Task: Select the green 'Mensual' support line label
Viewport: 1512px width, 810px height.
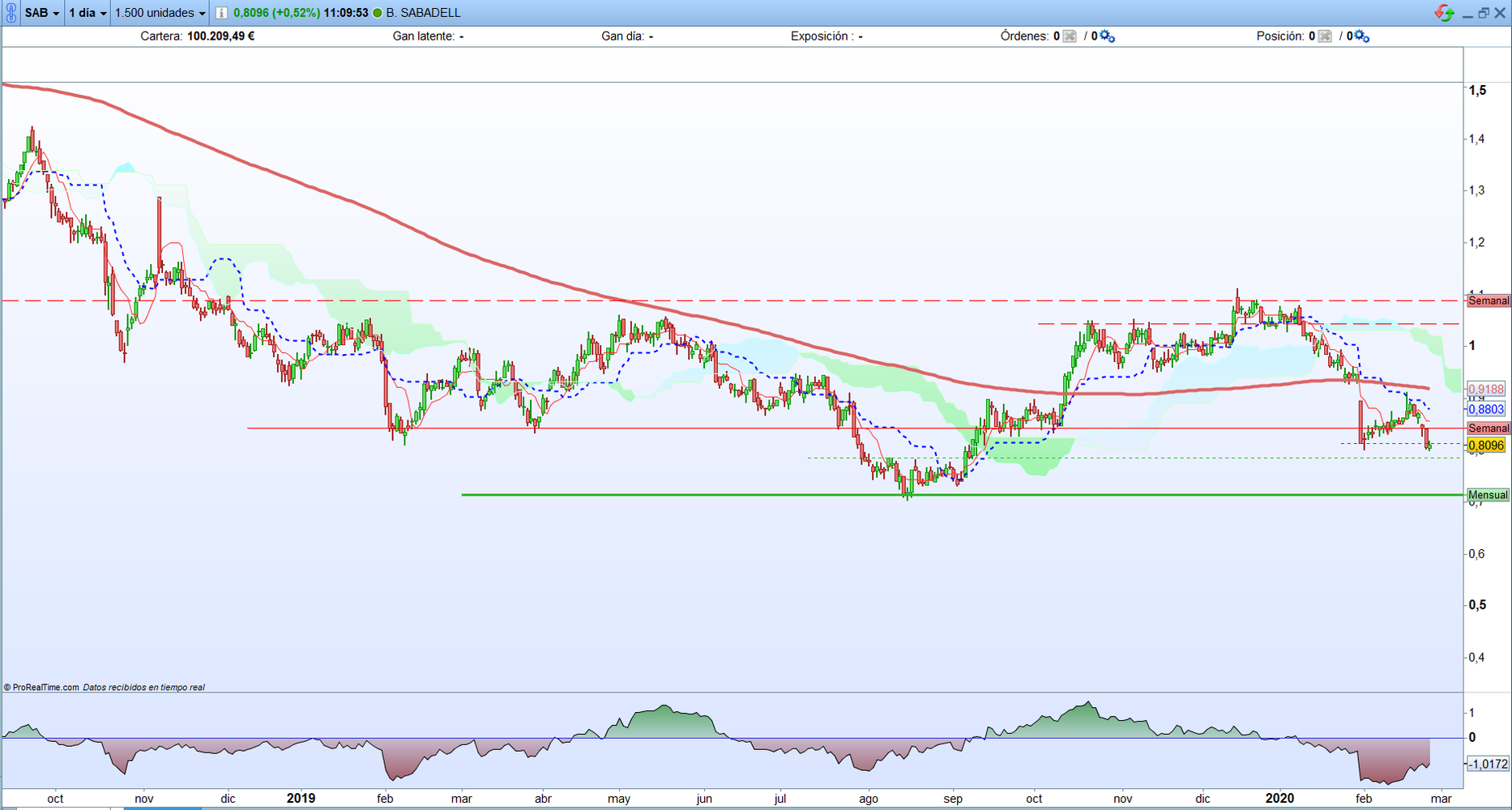Action: coord(1489,495)
